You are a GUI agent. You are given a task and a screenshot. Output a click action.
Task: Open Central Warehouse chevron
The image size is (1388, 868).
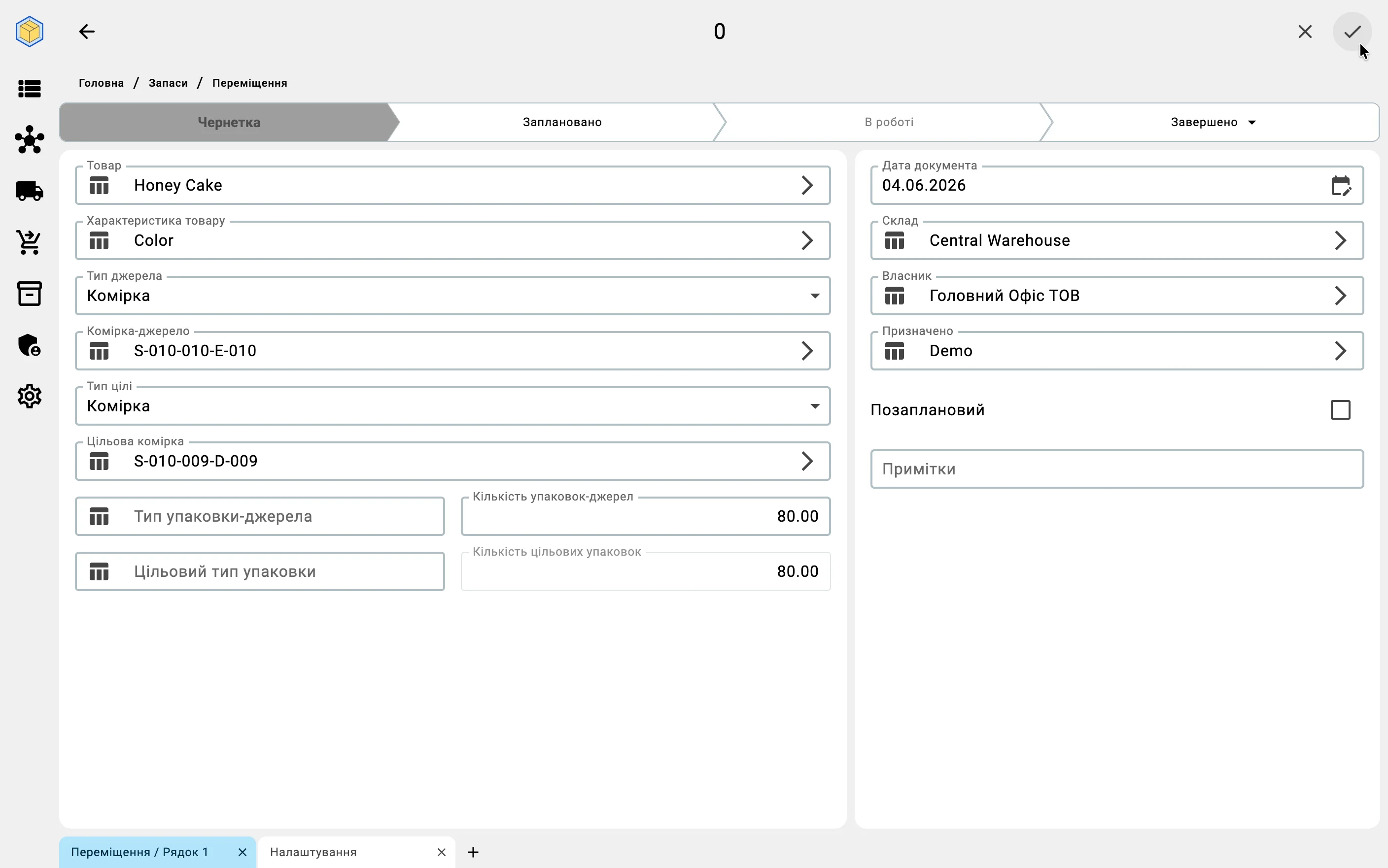coord(1340,240)
